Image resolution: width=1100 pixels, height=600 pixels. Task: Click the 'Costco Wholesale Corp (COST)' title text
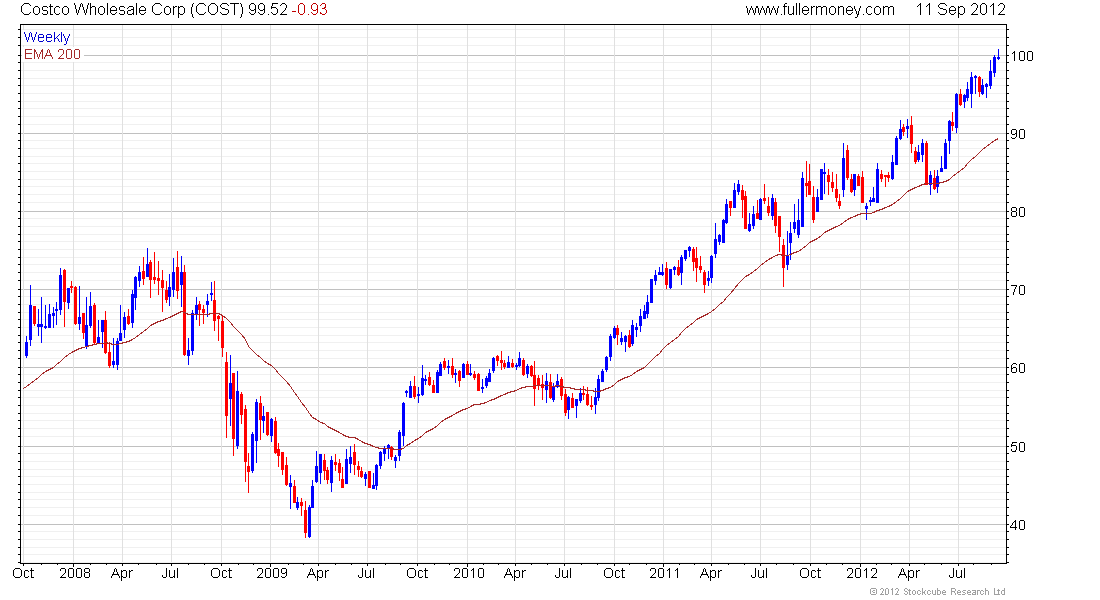pyautogui.click(x=132, y=10)
